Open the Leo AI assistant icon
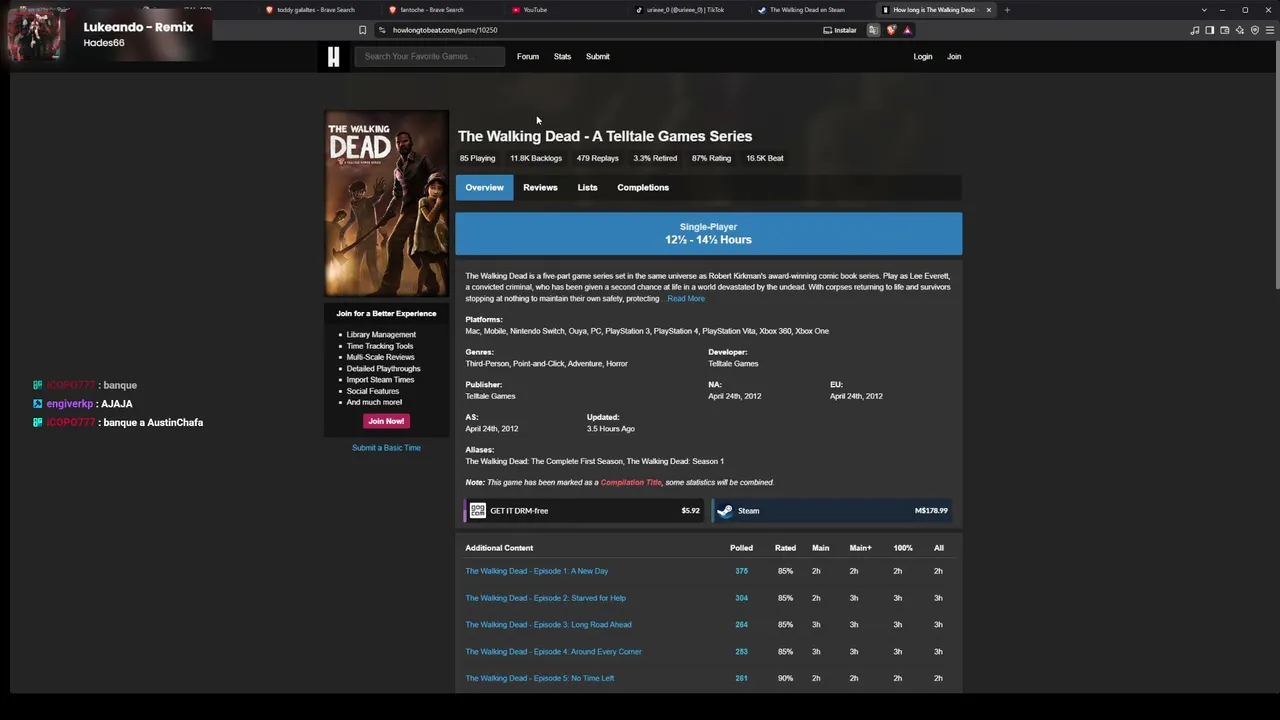The width and height of the screenshot is (1280, 720). point(1239,30)
